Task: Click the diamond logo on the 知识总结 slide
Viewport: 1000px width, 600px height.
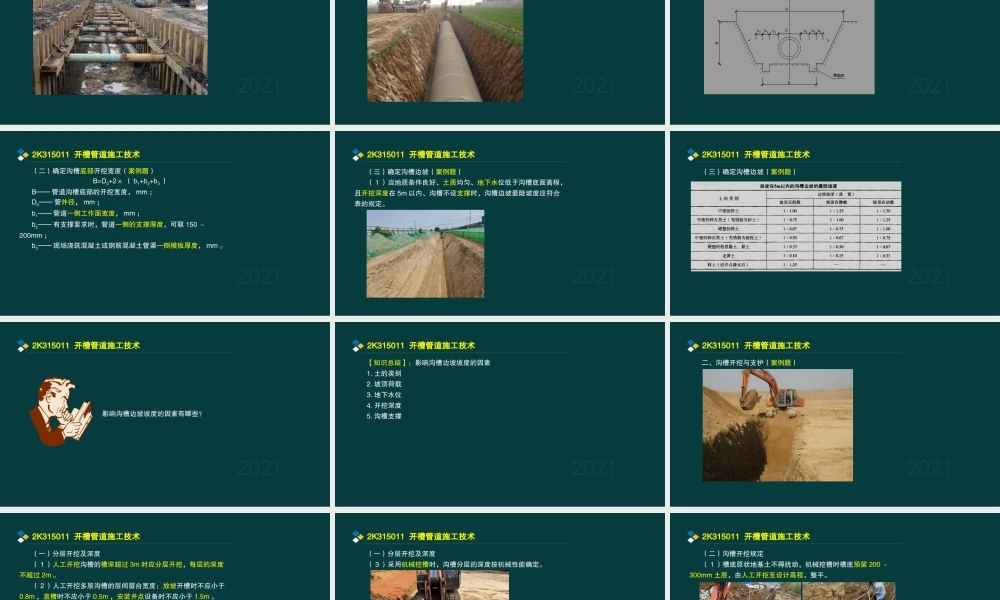Action: (358, 346)
